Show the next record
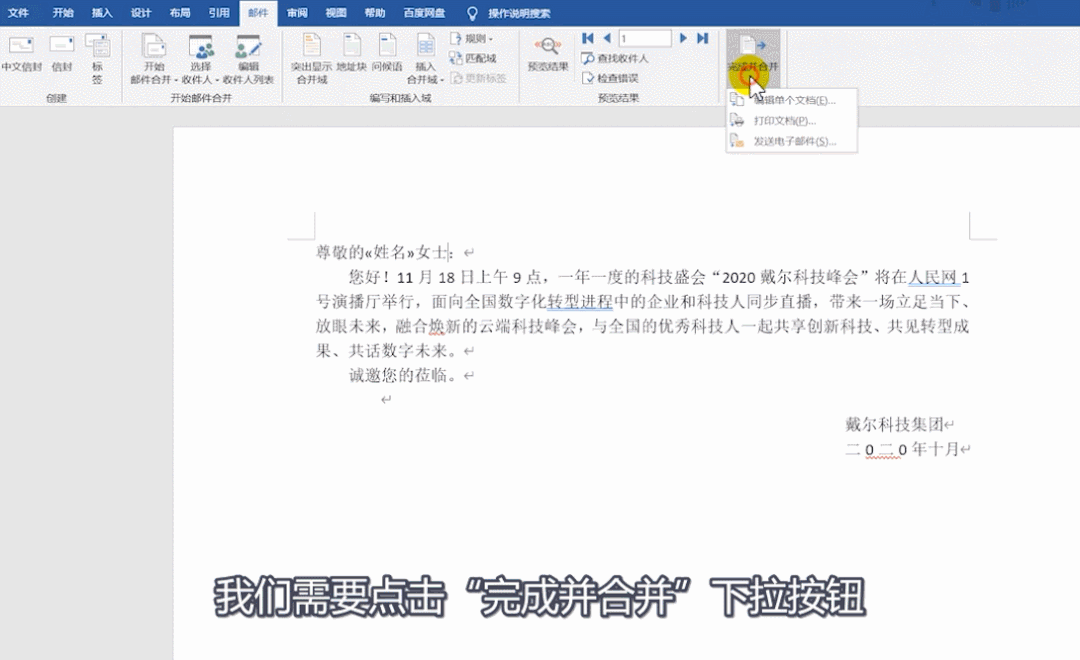Screen dimensions: 1080x660 (x=683, y=38)
